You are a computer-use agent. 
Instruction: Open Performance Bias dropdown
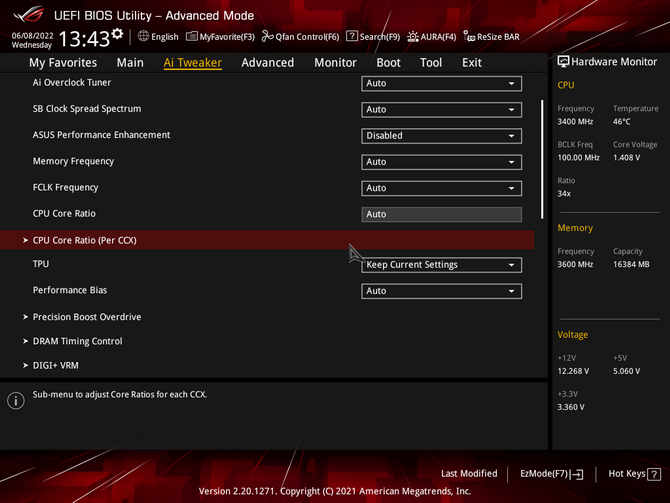click(441, 291)
